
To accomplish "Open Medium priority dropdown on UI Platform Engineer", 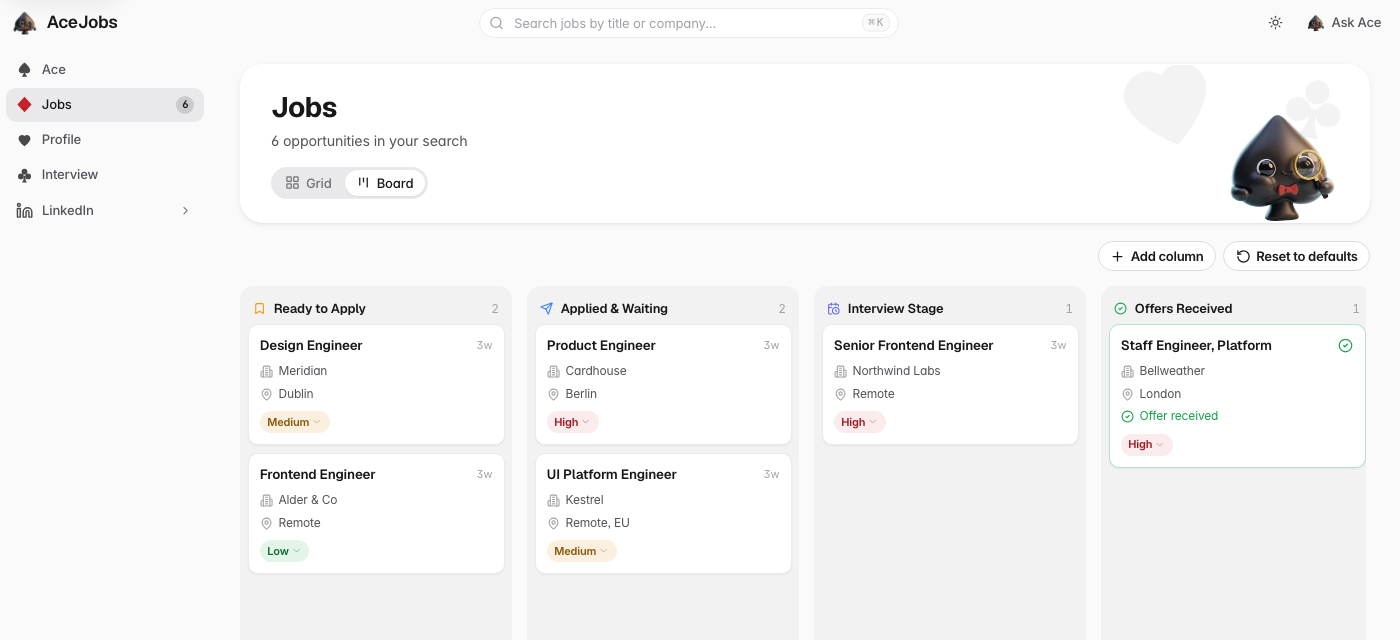I will [x=582, y=551].
